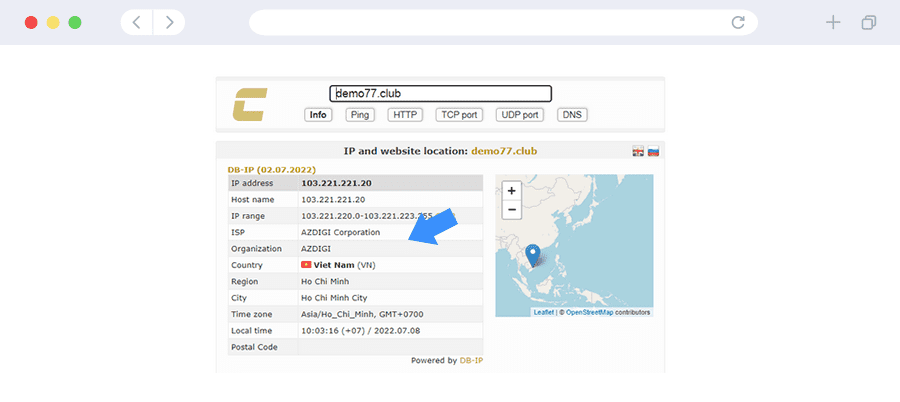Open the OpenStreetMap attribution link
The height and width of the screenshot is (402, 900).
589,312
